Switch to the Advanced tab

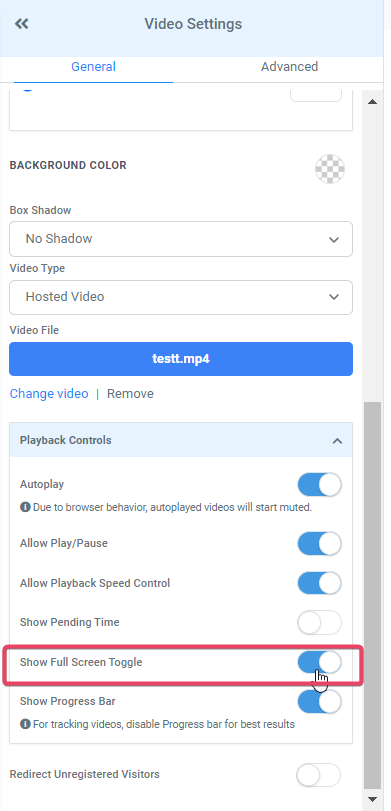[289, 67]
